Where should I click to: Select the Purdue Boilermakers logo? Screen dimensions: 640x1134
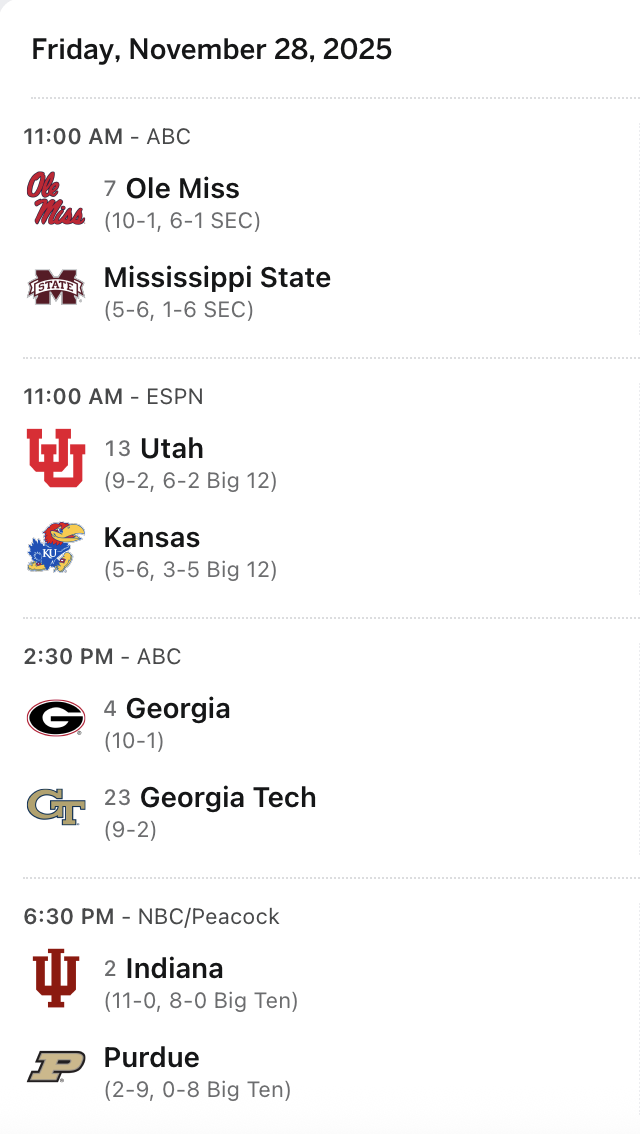tap(56, 1067)
